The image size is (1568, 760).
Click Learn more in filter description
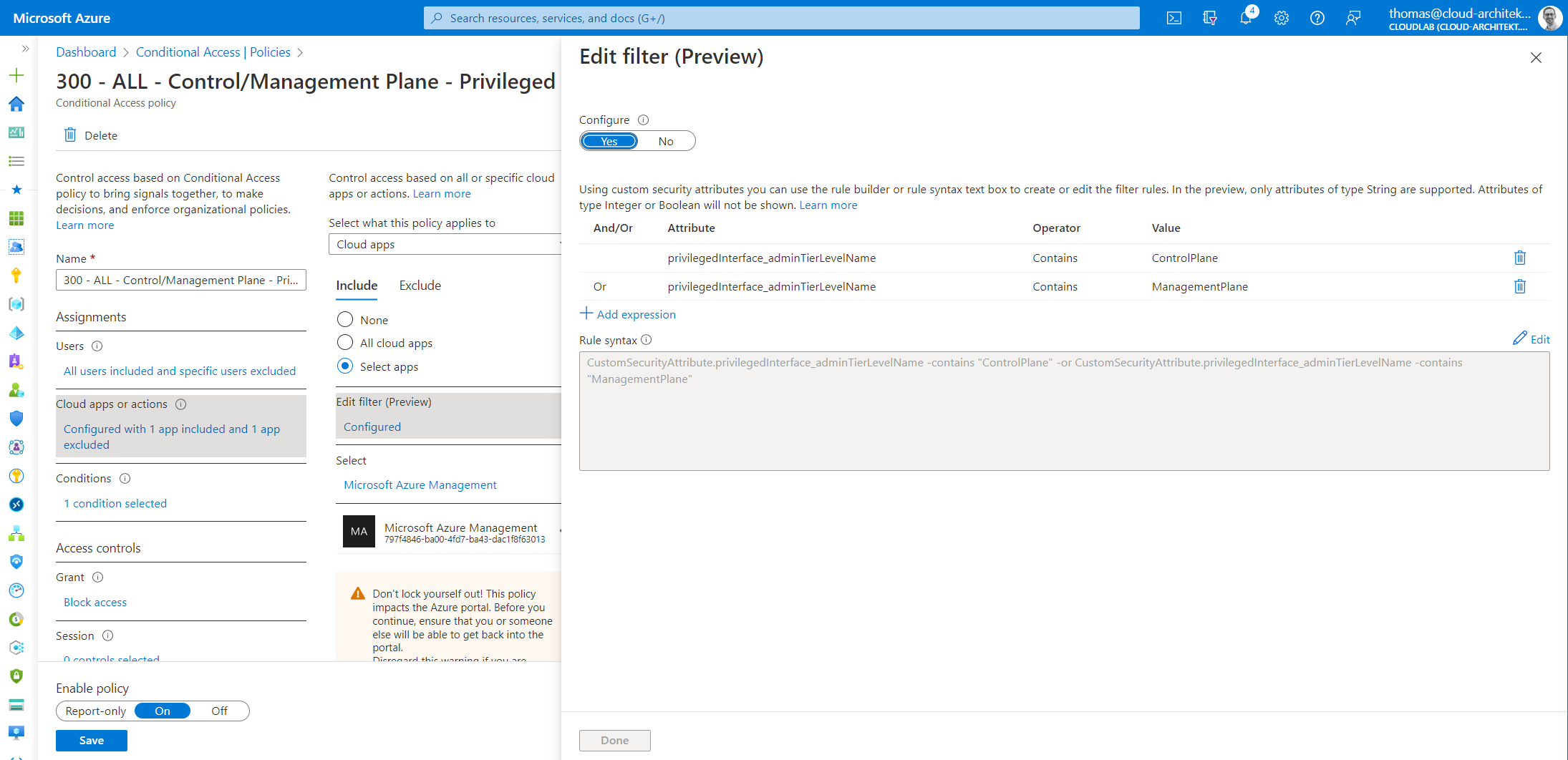tap(828, 205)
